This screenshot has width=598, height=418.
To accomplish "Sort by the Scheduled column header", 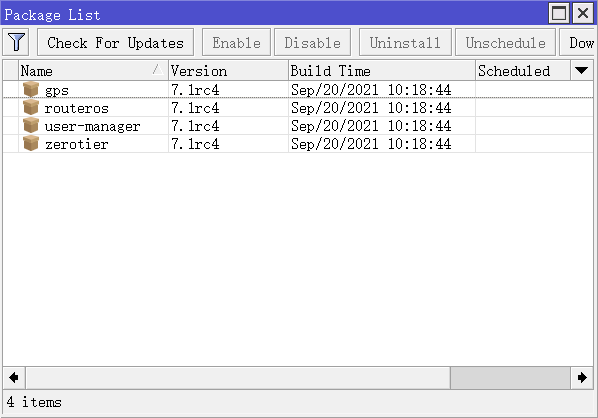I will pyautogui.click(x=523, y=71).
